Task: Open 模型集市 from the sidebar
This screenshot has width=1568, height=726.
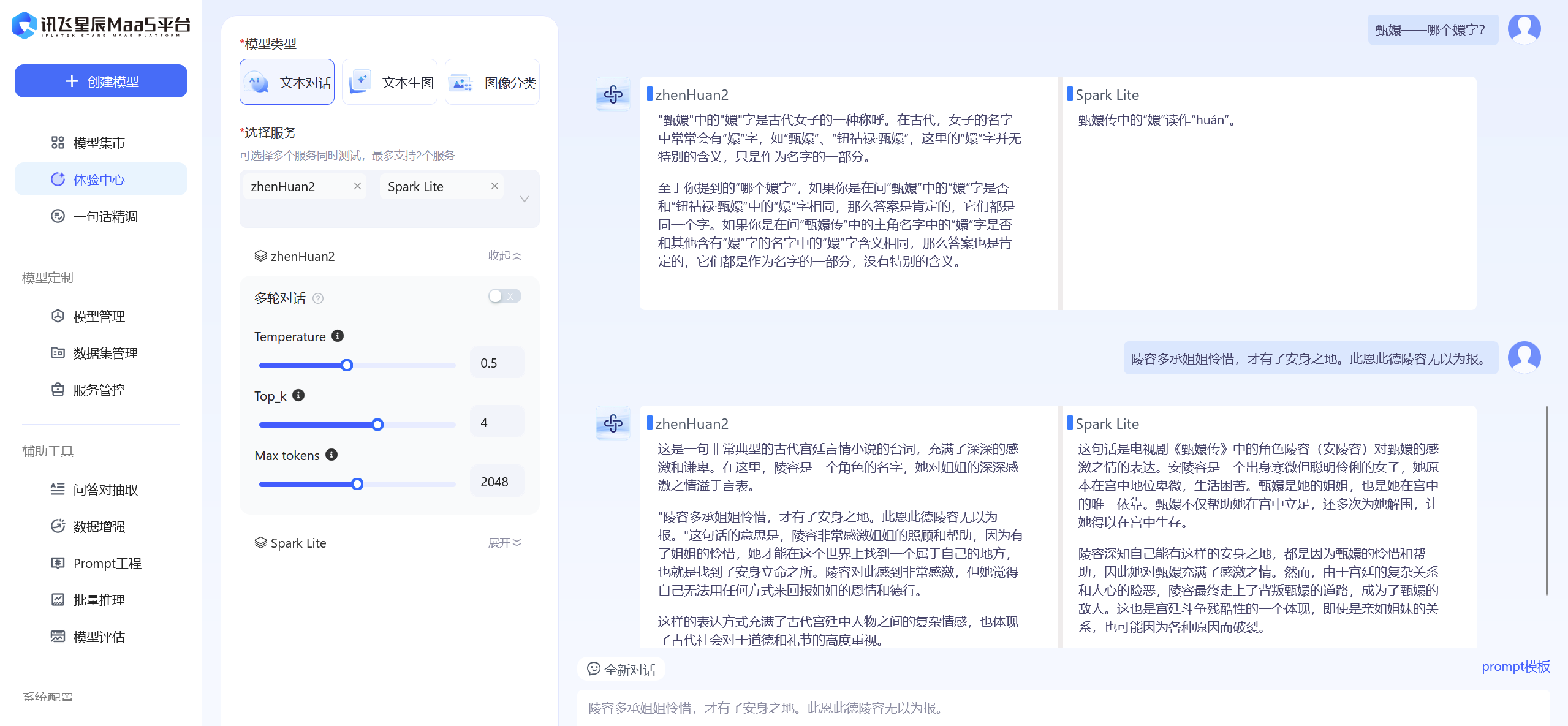Action: [x=99, y=143]
